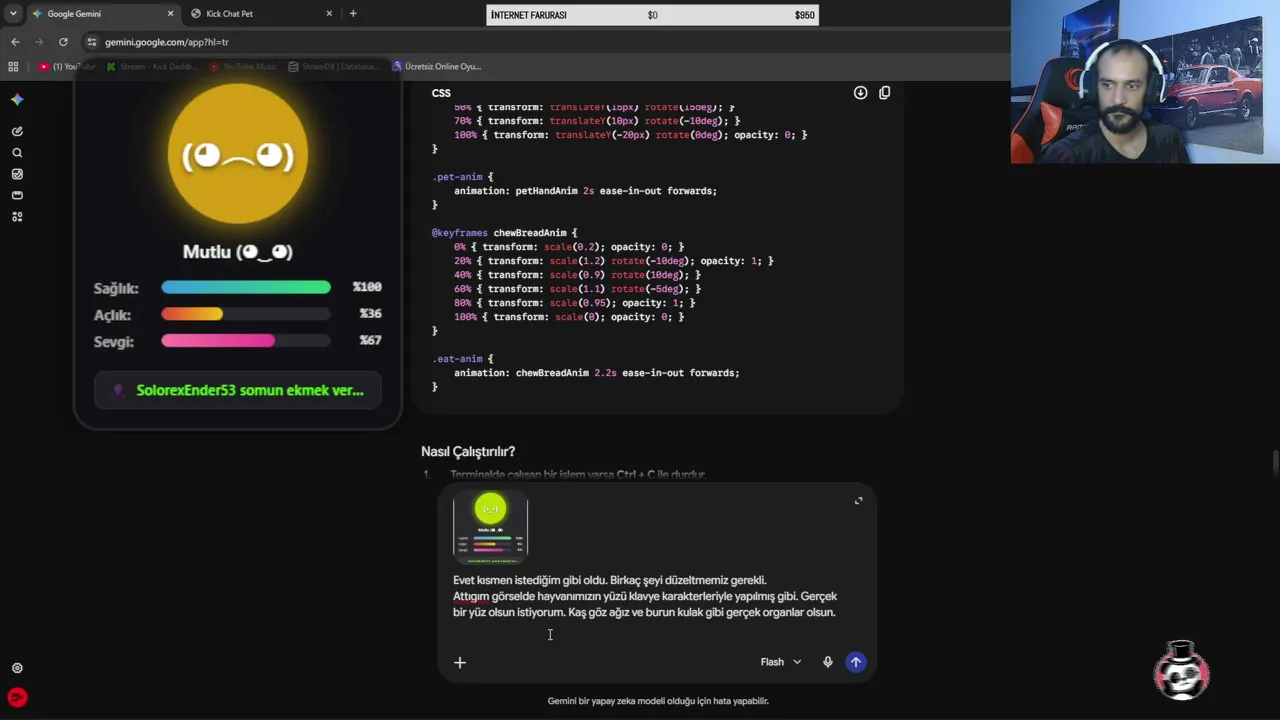Close the Kick Chat Pet tab
Screen dimensions: 1280x720
pos(329,14)
